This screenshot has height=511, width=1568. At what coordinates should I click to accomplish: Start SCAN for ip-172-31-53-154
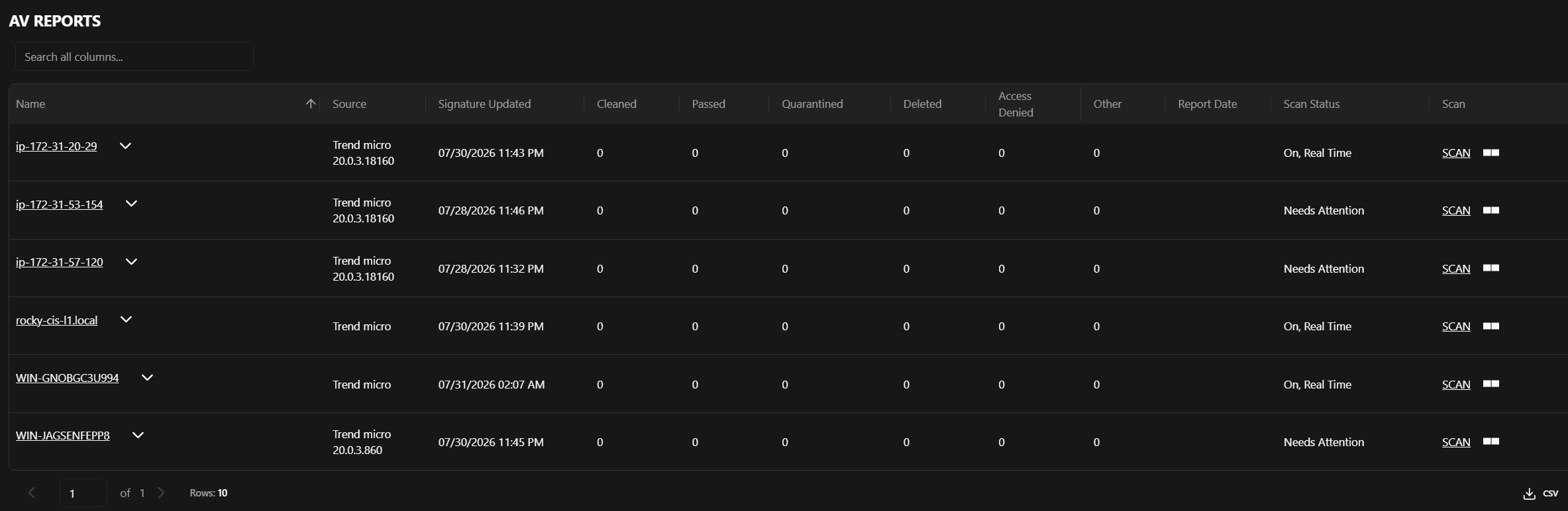[1456, 210]
